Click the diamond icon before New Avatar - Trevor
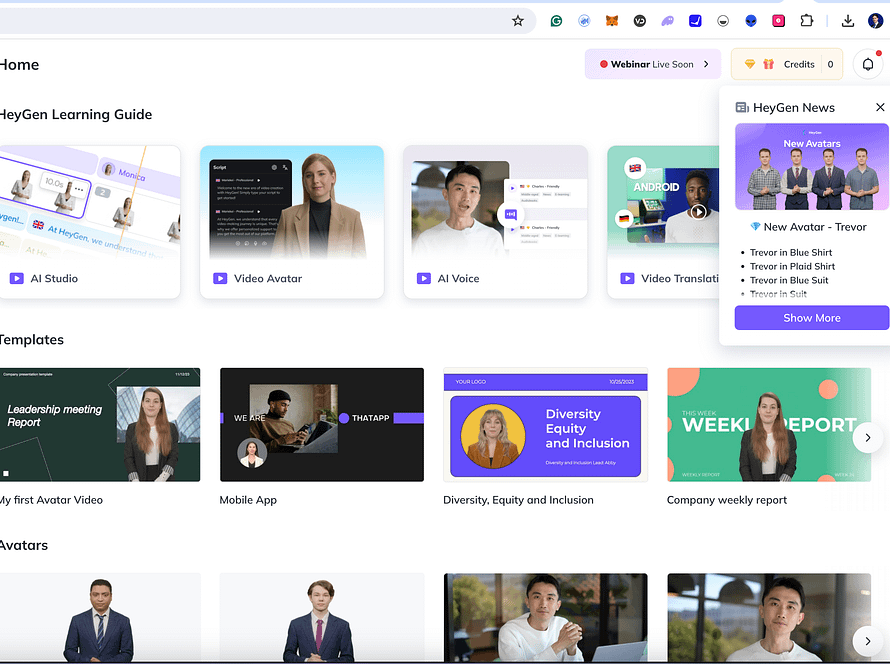Viewport: 890px width, 664px height. (755, 226)
